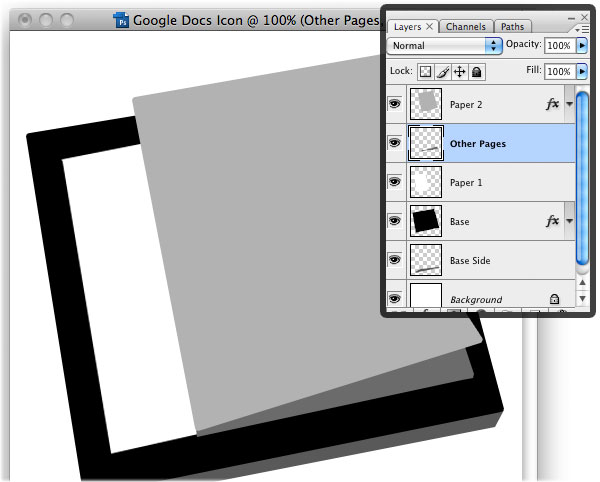The image size is (600, 482).
Task: Open the Opacity slider arrow
Action: pyautogui.click(x=582, y=46)
